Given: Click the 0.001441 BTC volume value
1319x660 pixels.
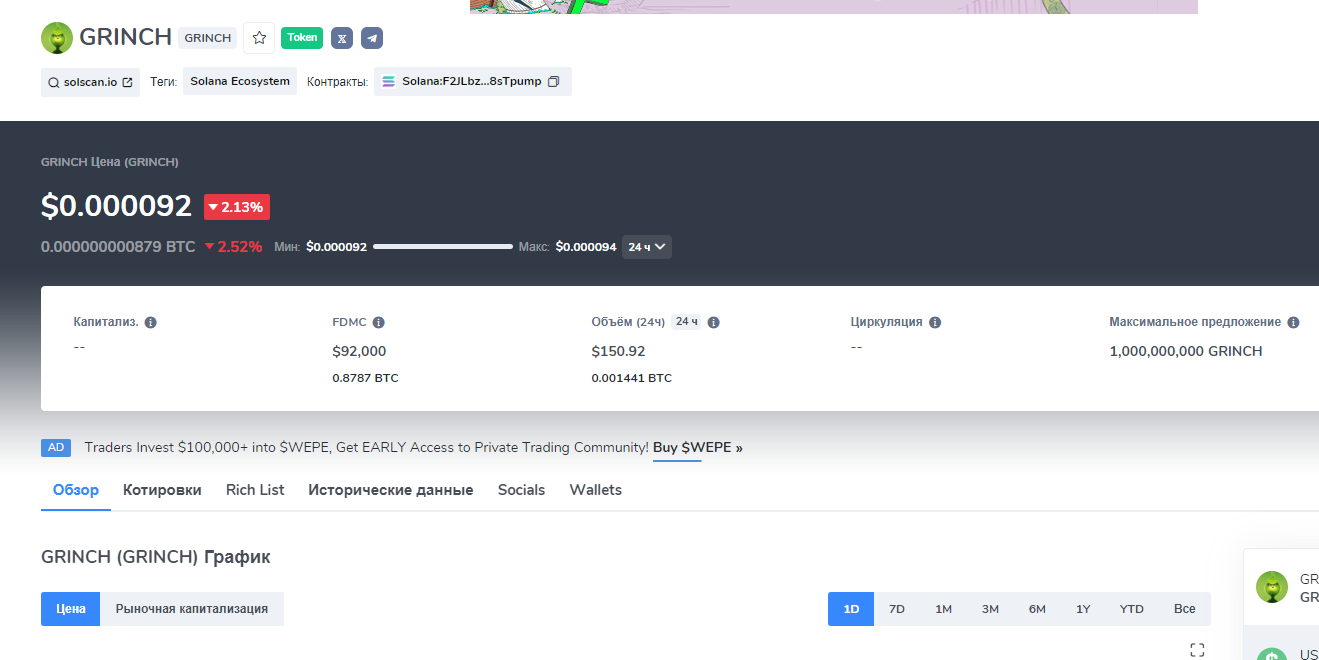Looking at the screenshot, I should tap(632, 378).
